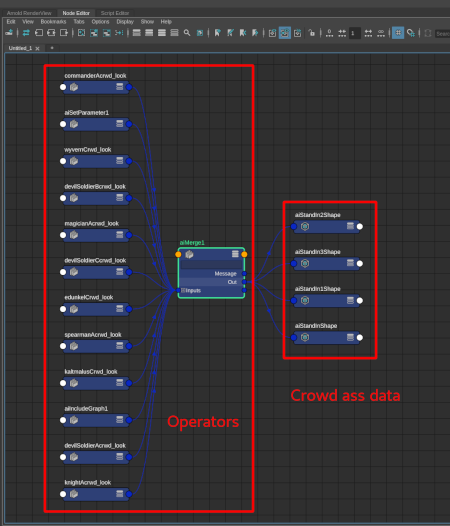Switch to the Script Editor tab
The width and height of the screenshot is (450, 526).
pyautogui.click(x=115, y=13)
